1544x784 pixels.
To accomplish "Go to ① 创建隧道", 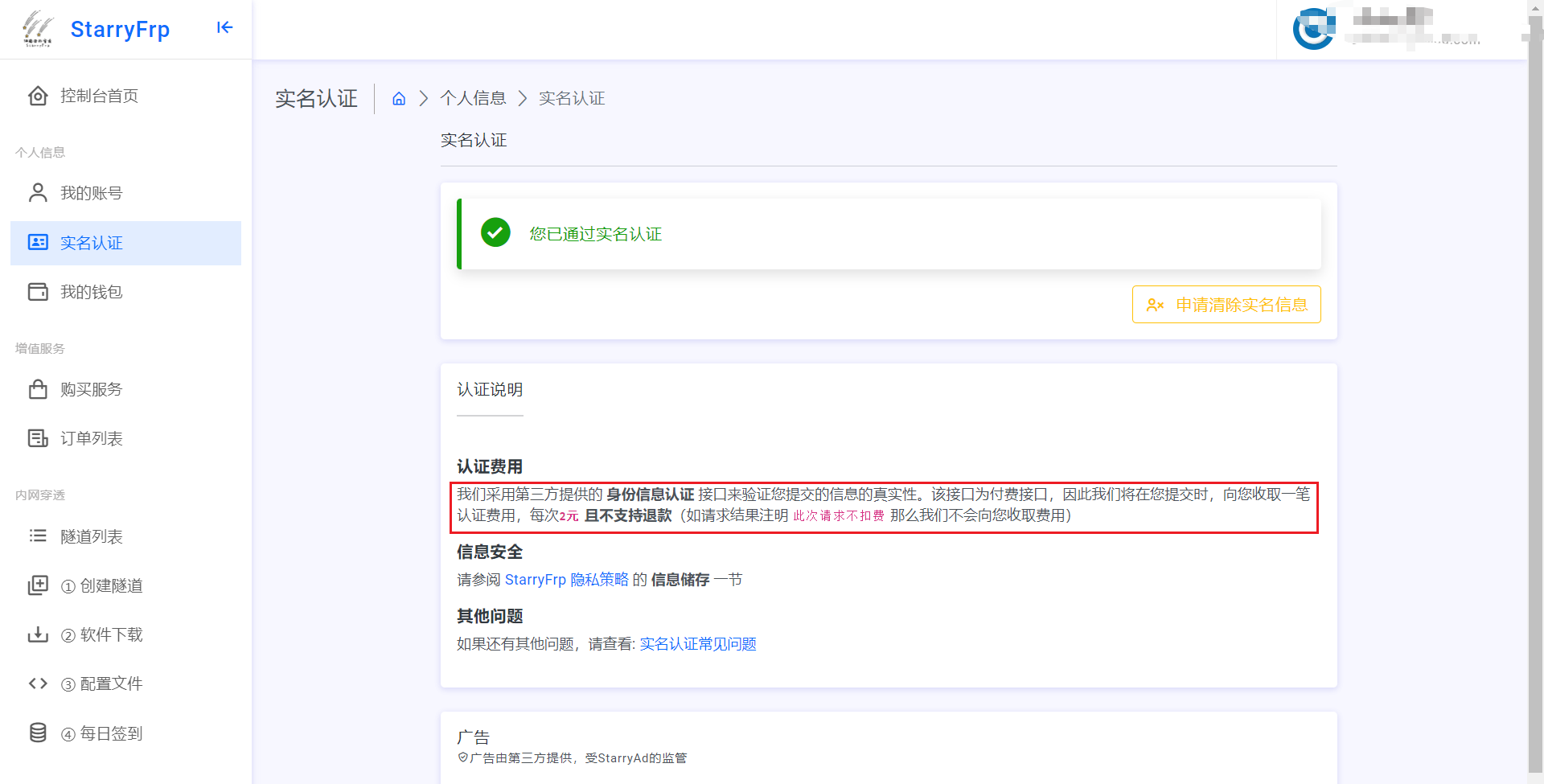I will point(125,585).
